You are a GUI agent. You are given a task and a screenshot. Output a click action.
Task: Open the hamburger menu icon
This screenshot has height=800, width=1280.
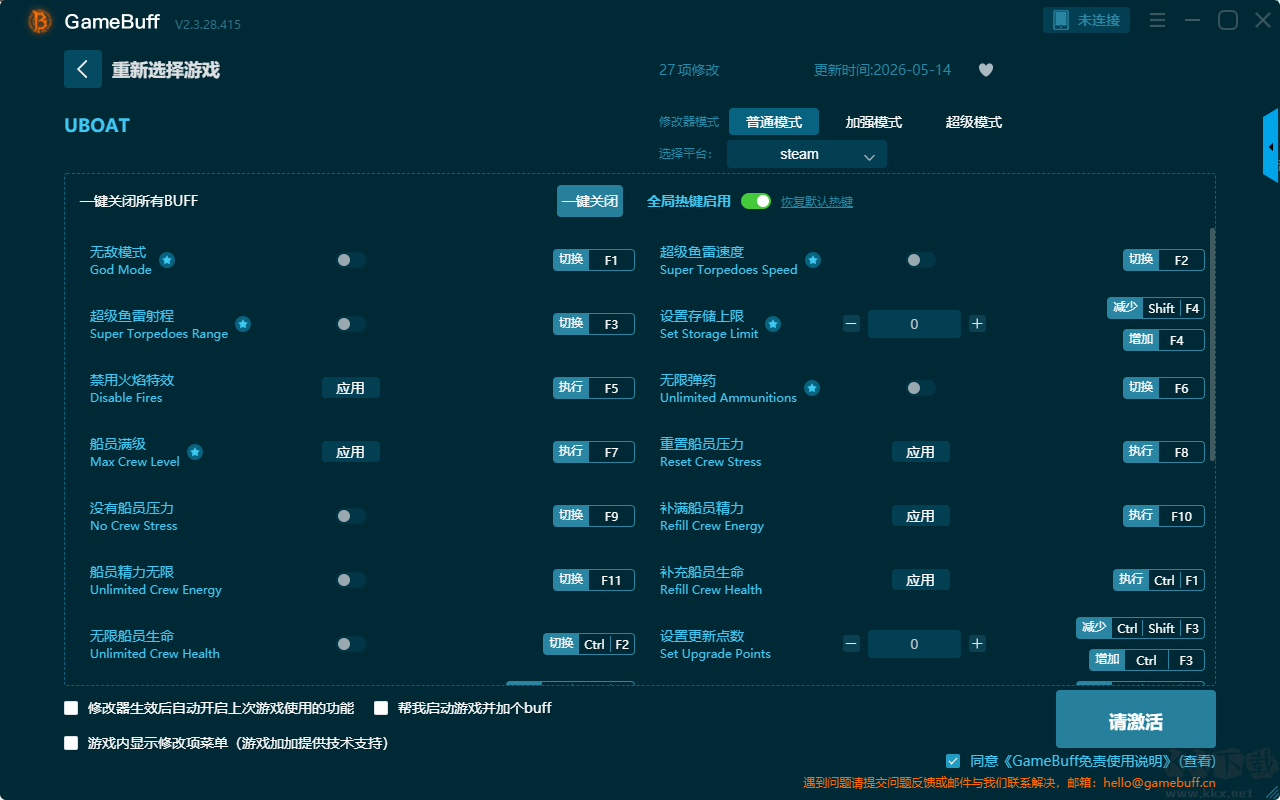coord(1157,20)
